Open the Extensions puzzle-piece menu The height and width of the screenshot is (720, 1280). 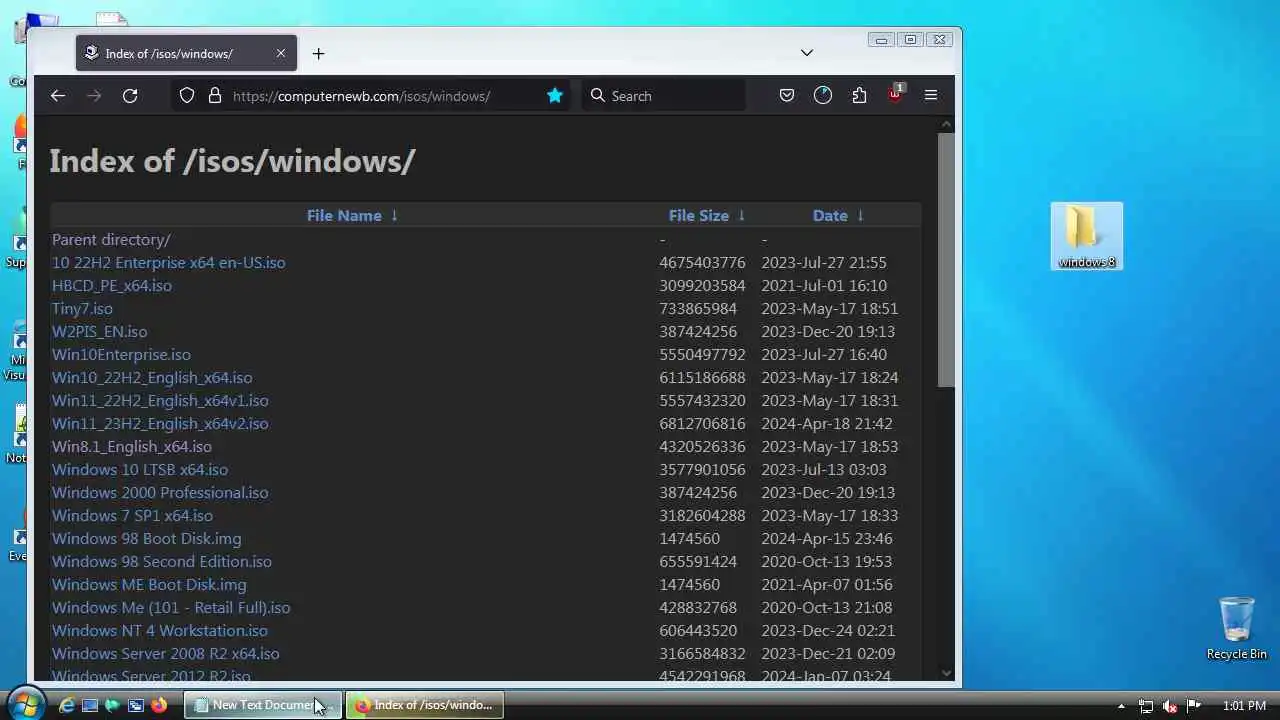pyautogui.click(x=859, y=96)
